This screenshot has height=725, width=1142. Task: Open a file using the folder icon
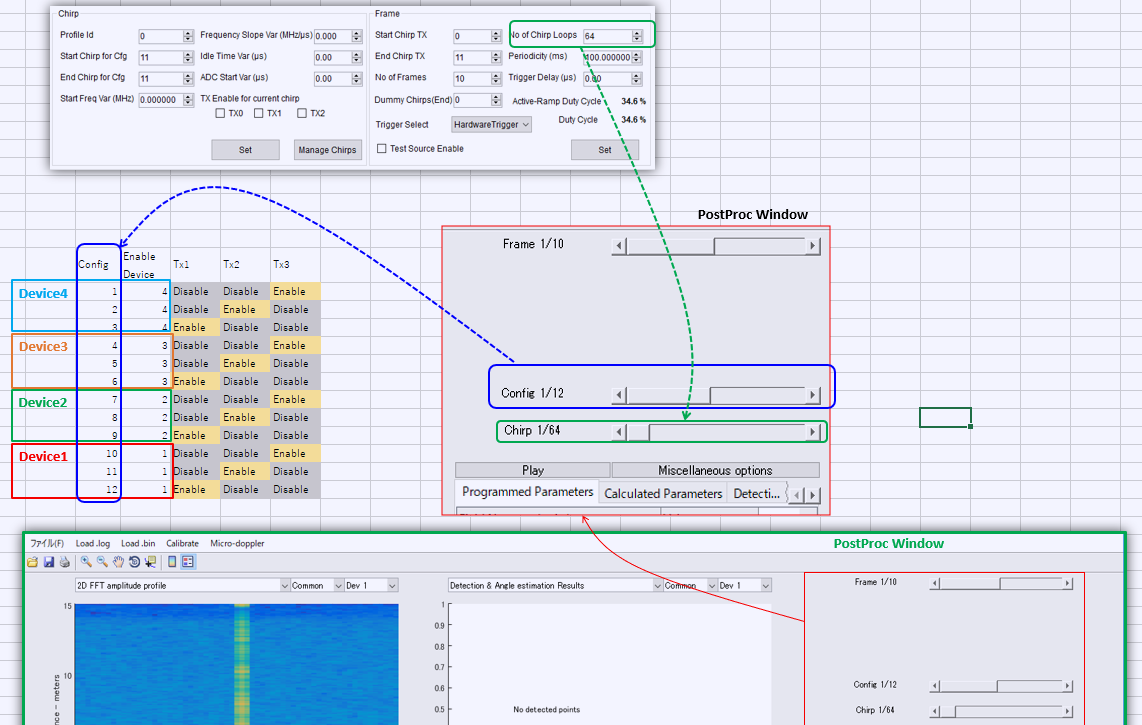[x=33, y=562]
